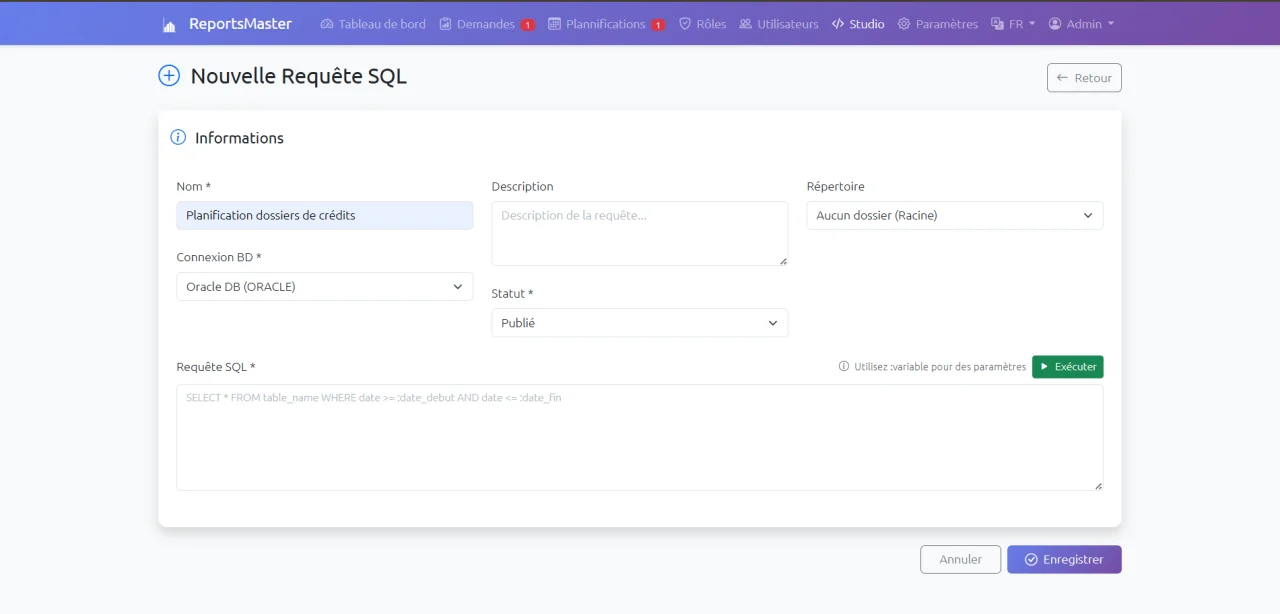The width and height of the screenshot is (1280, 614).
Task: Click the Utilisateurs people icon
Action: pos(746,24)
